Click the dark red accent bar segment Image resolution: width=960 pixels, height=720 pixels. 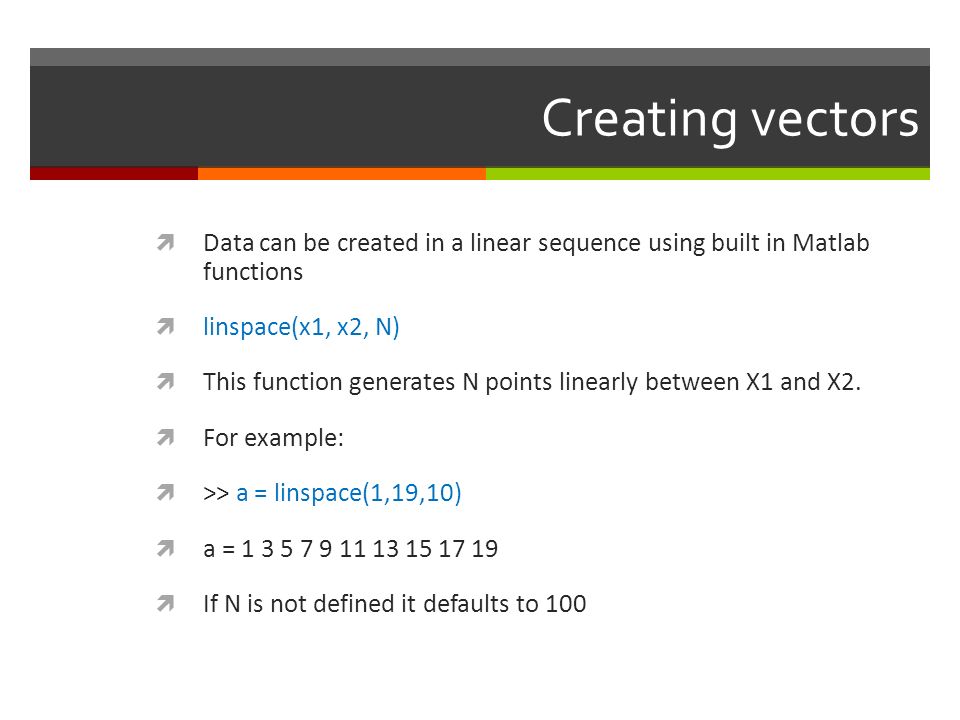click(x=114, y=174)
